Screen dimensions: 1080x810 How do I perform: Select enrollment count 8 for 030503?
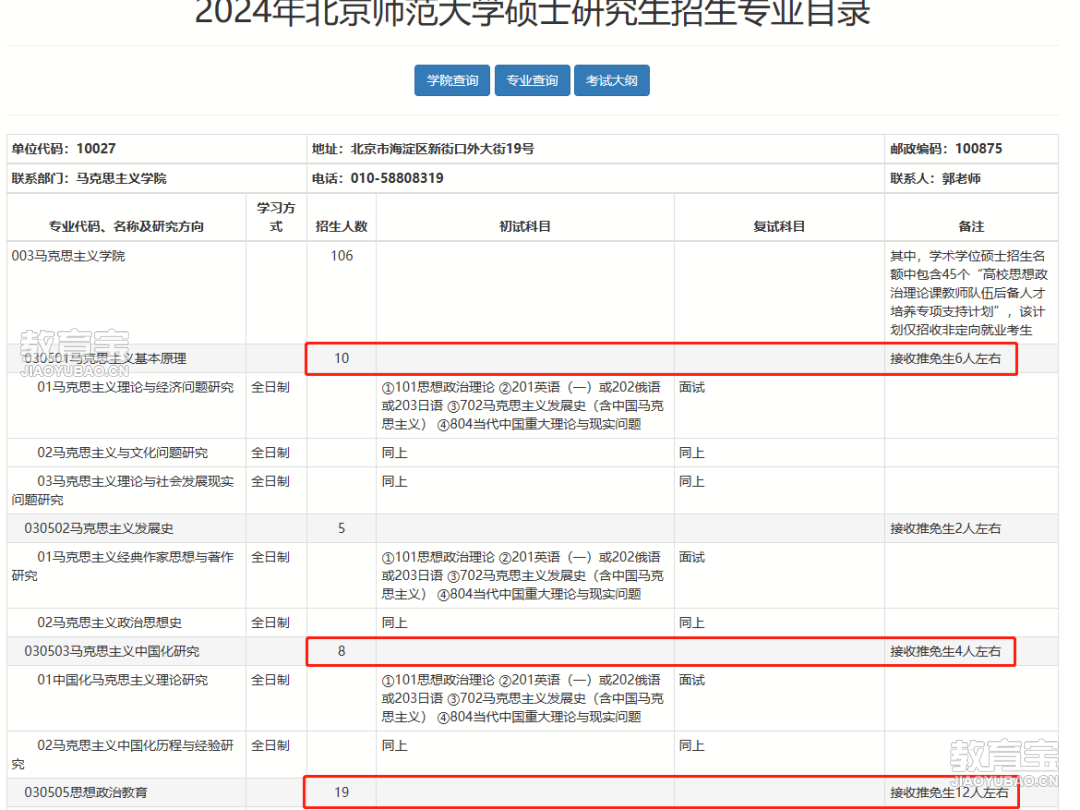click(x=342, y=651)
